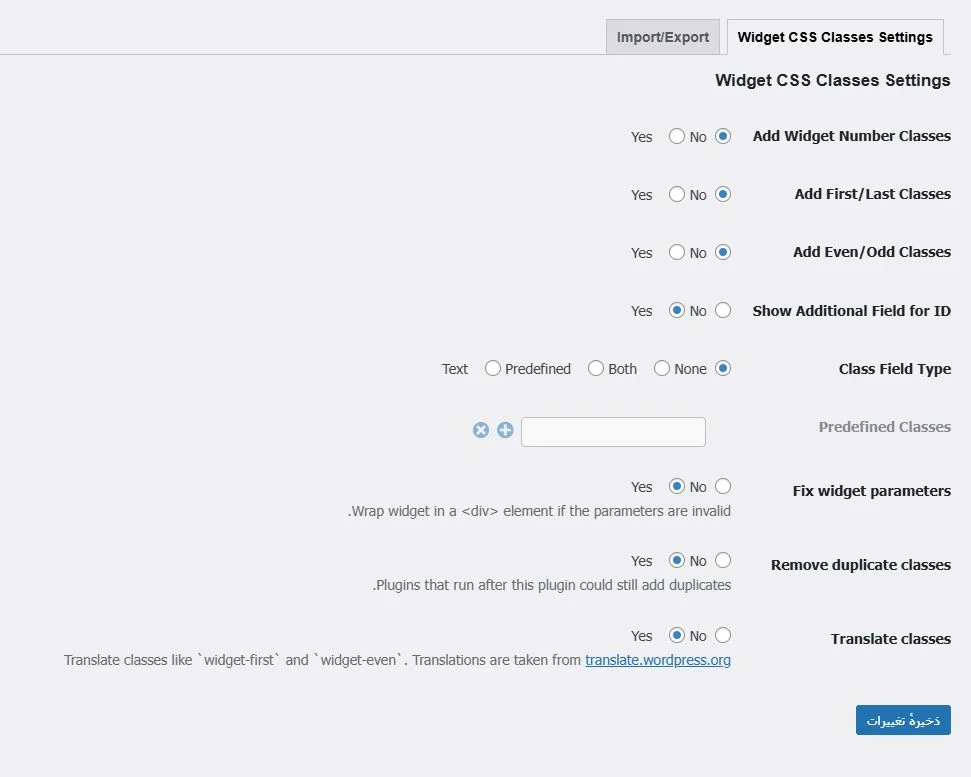Click the remove predefined class icon
The width and height of the screenshot is (971, 777).
[481, 429]
